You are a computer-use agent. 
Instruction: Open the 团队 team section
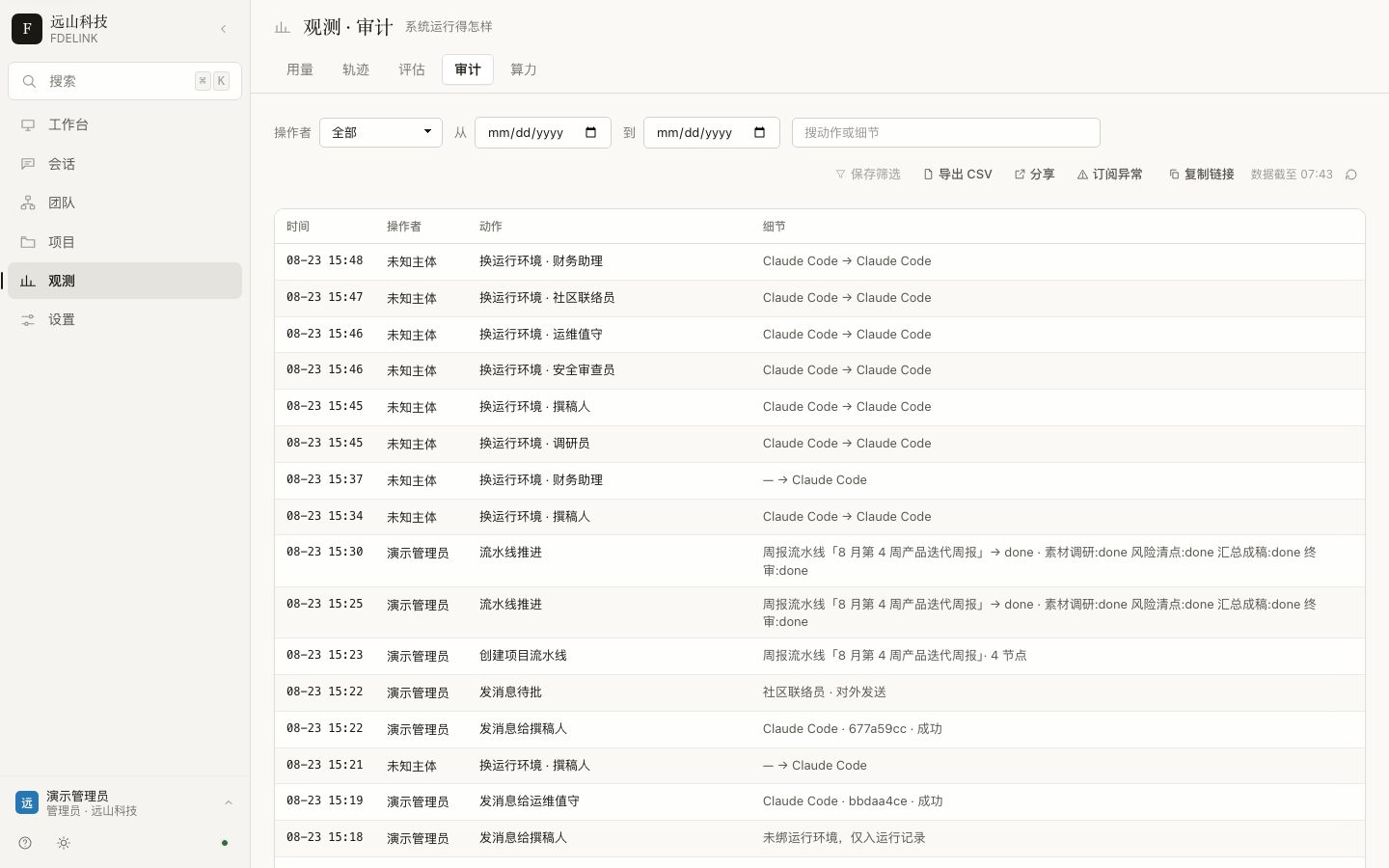124,203
